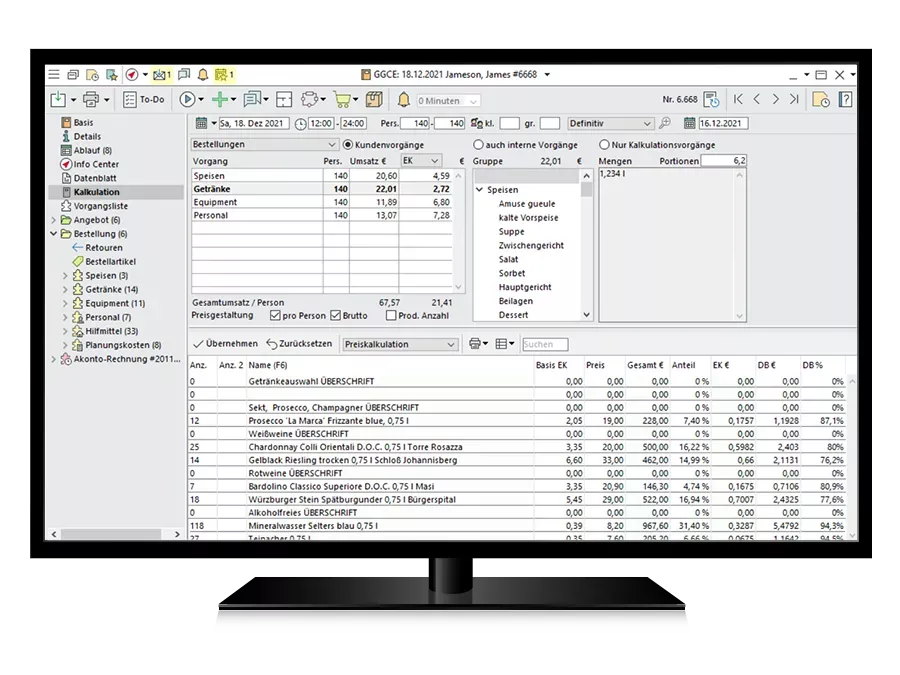
Task: Click the green plus add icon
Action: [218, 99]
